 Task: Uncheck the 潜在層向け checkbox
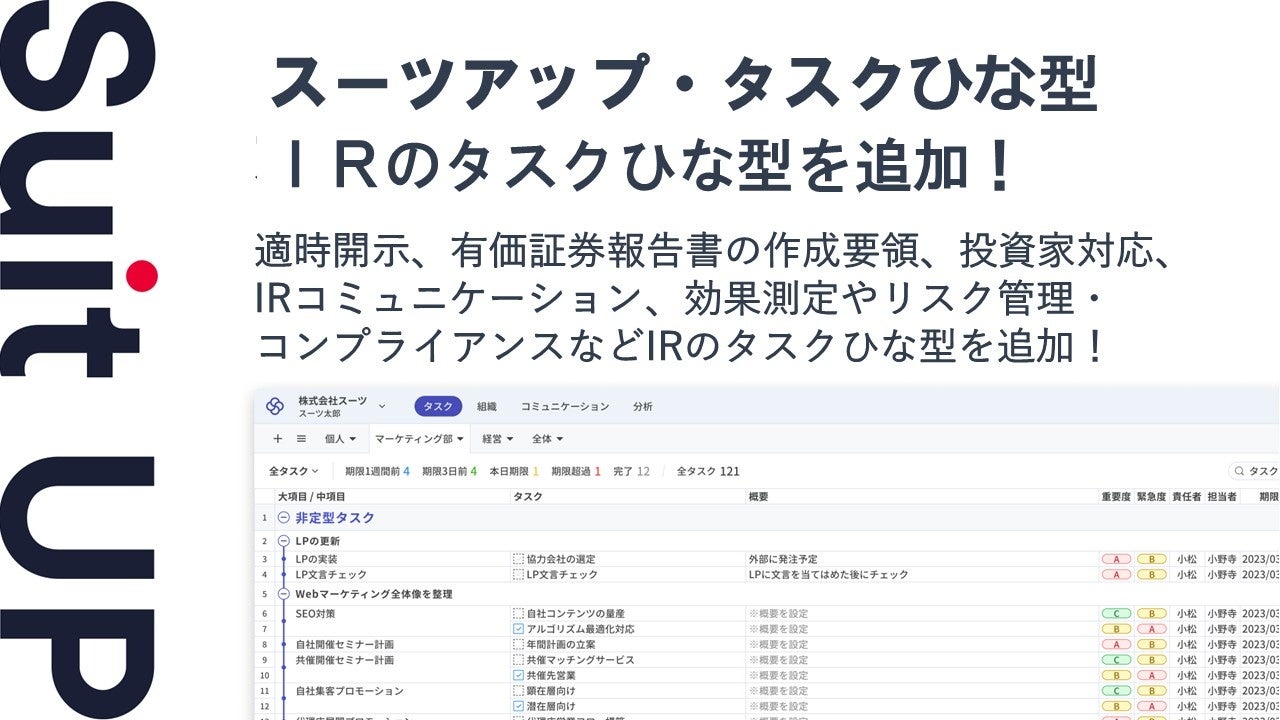tap(518, 707)
